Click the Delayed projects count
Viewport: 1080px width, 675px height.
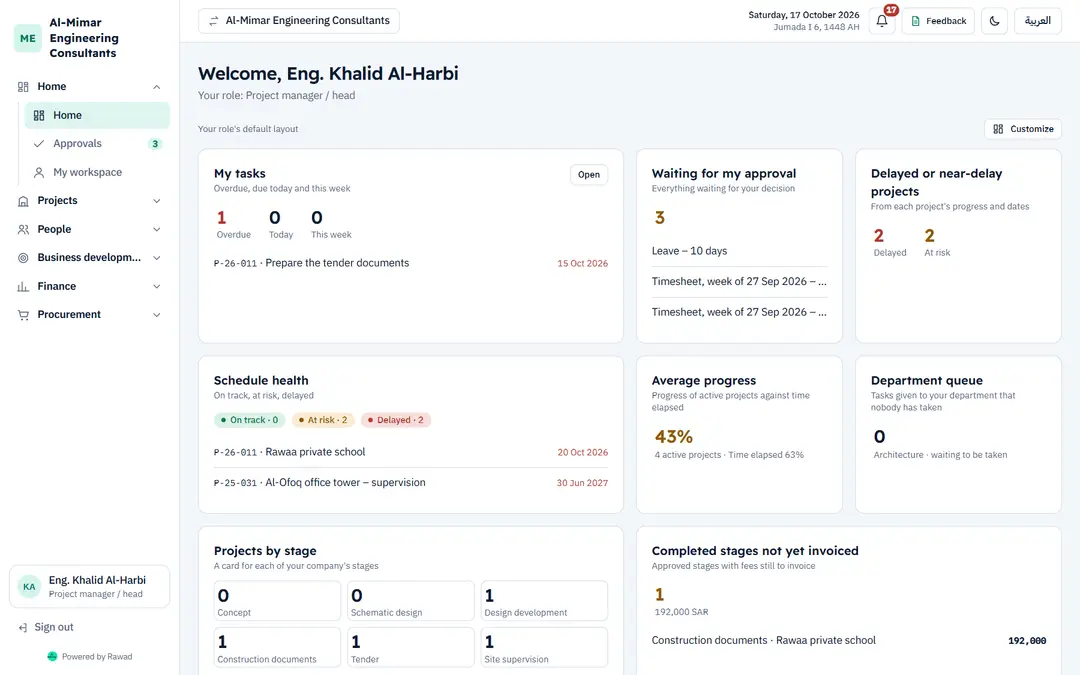[x=879, y=236]
